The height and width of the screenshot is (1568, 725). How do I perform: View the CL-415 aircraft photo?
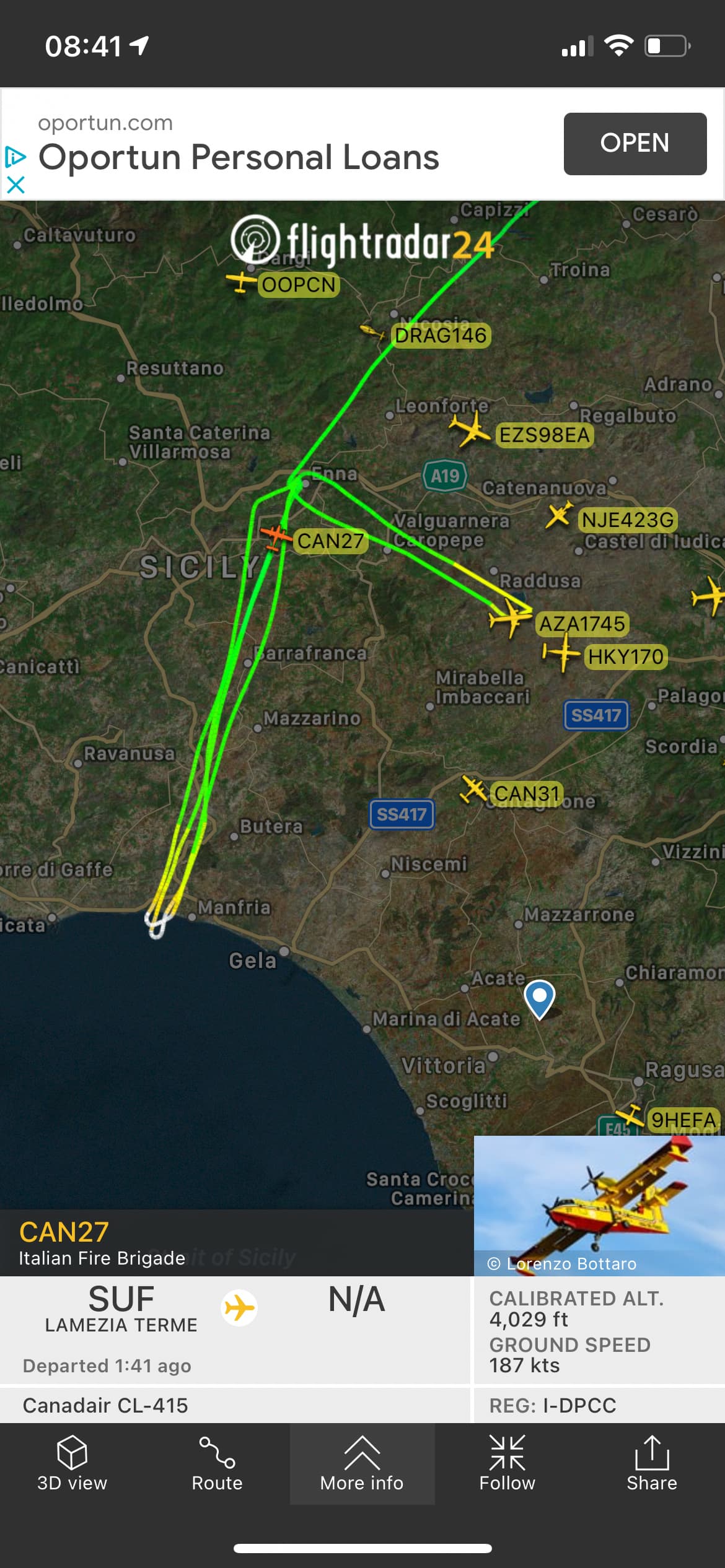pyautogui.click(x=599, y=1205)
